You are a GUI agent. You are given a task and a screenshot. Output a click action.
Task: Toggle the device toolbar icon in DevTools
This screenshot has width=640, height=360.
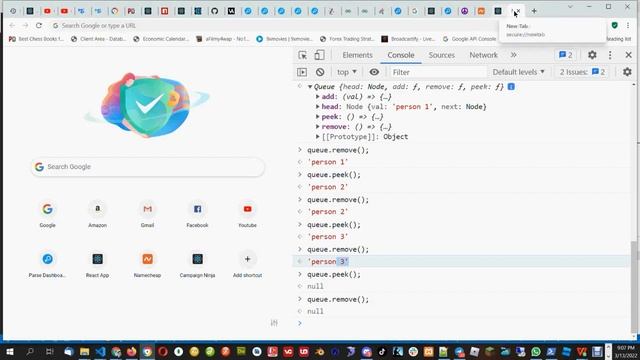point(319,55)
